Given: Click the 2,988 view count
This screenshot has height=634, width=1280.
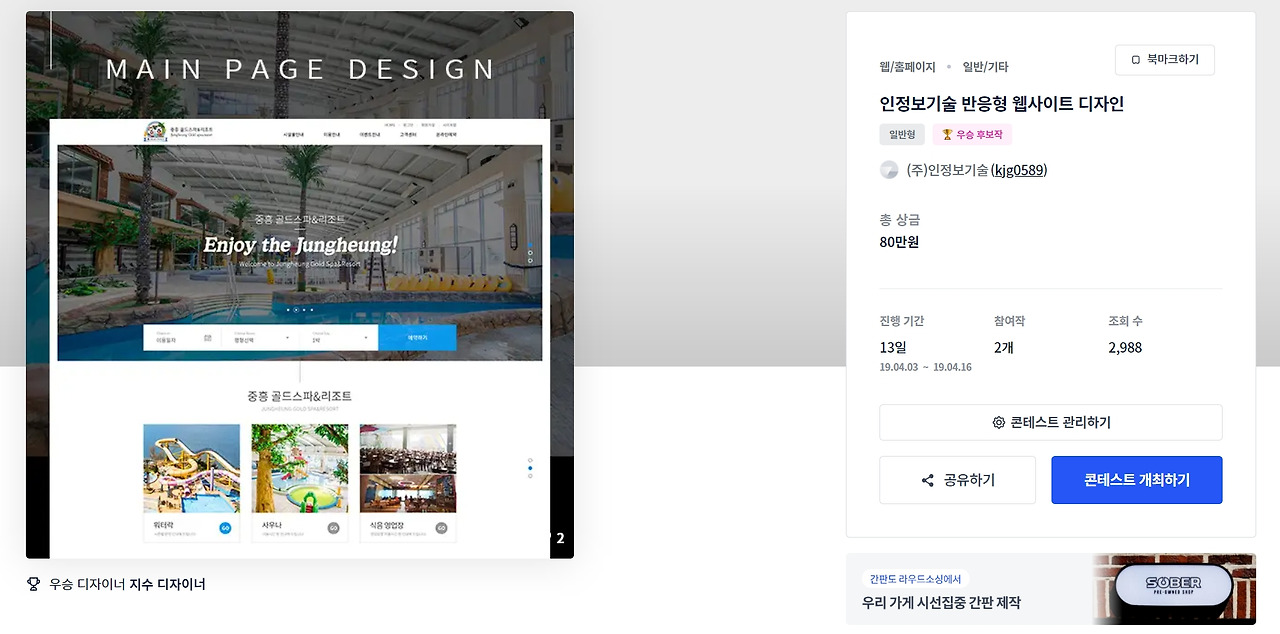Looking at the screenshot, I should [1125, 348].
